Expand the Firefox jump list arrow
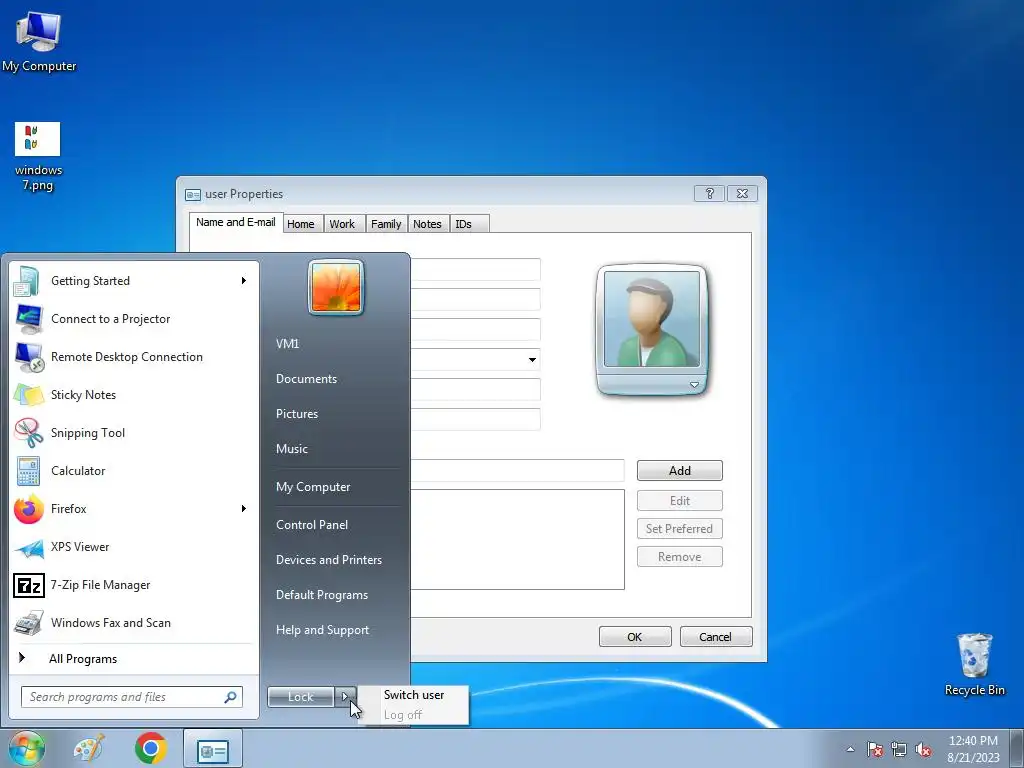 [244, 509]
